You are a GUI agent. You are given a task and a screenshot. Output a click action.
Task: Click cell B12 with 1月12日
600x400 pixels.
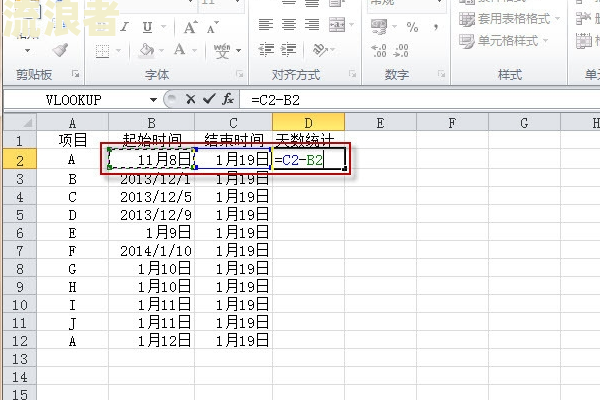tap(152, 341)
